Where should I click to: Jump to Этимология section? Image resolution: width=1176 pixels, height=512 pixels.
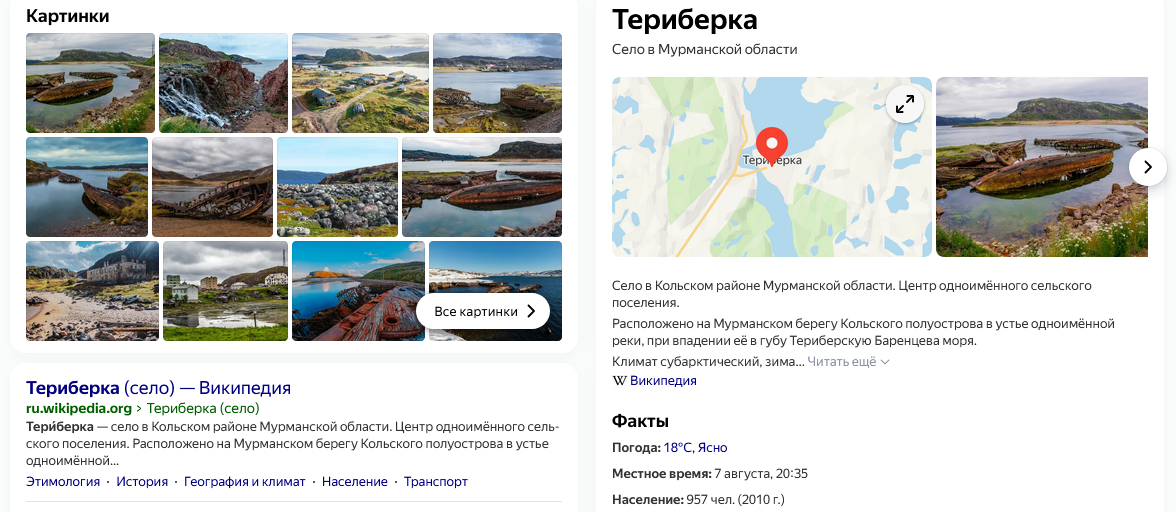coord(63,482)
